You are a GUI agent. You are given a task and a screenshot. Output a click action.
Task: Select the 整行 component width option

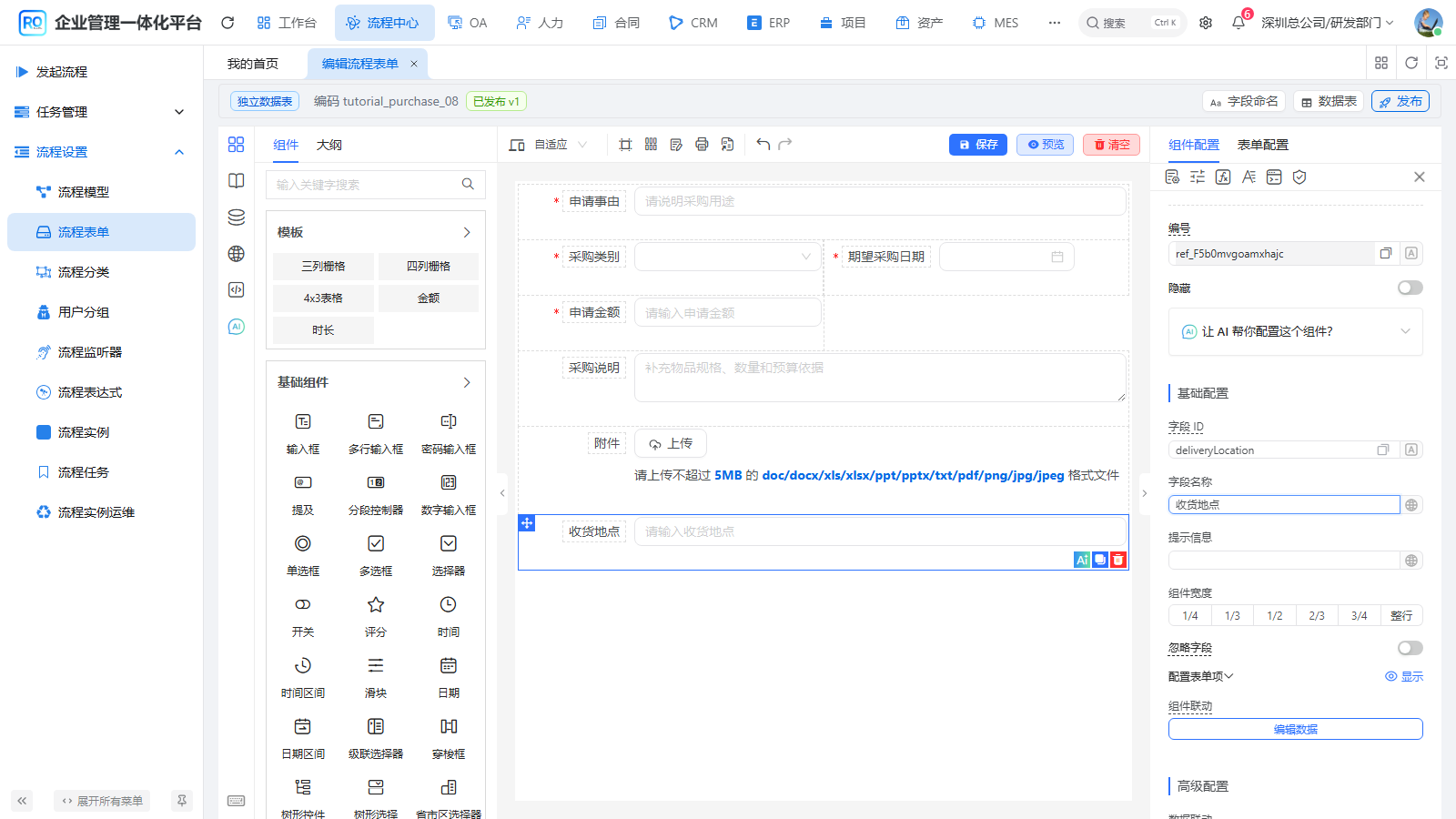(x=1401, y=616)
